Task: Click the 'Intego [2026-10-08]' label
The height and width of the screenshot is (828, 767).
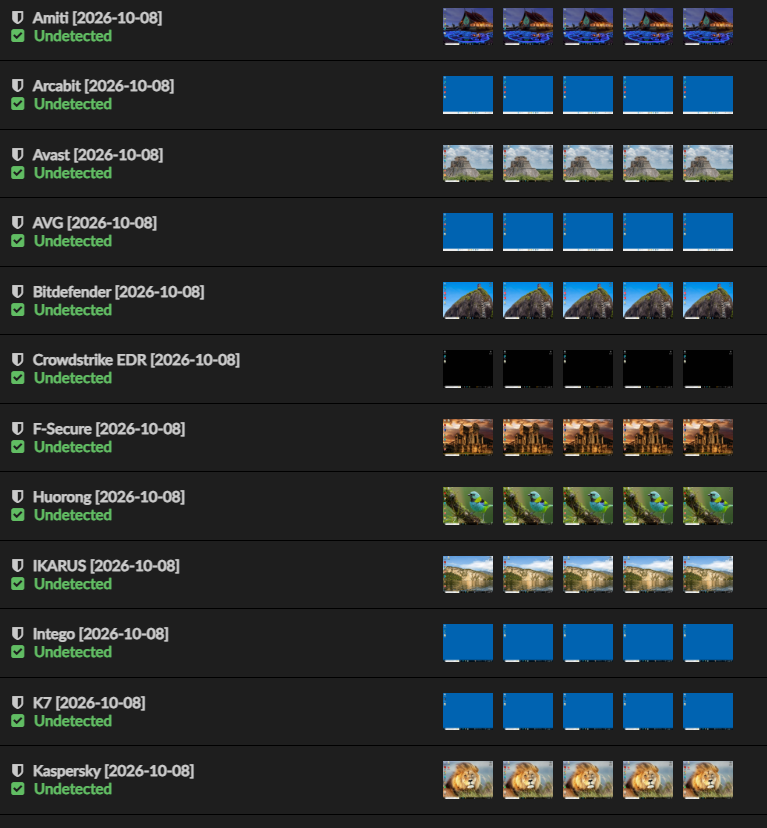Action: coord(100,634)
